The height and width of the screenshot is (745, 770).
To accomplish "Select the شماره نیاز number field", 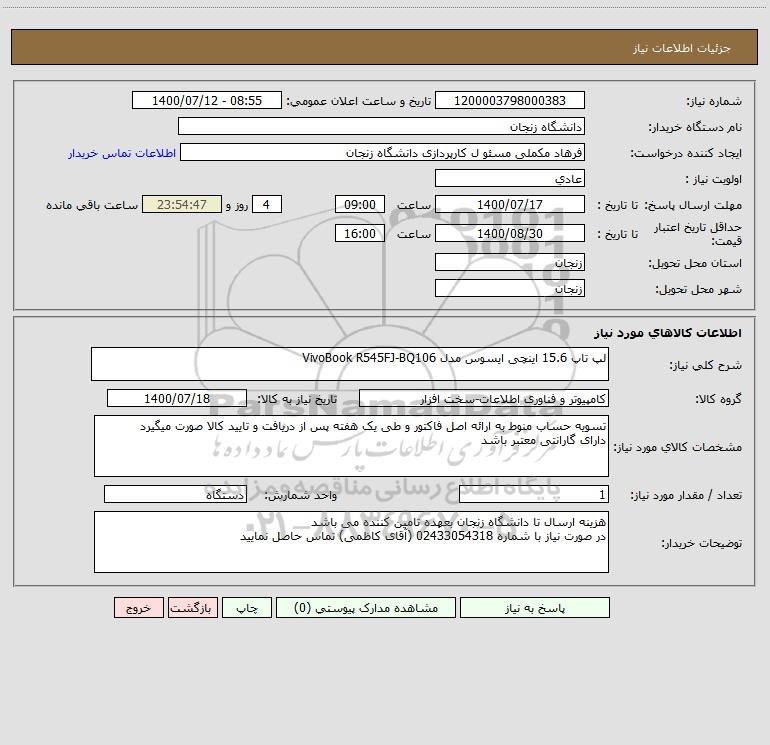I will (510, 100).
